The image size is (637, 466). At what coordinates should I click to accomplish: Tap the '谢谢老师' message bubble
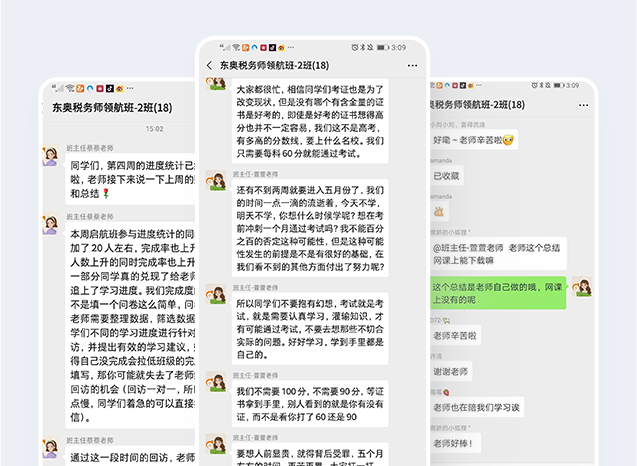(453, 371)
